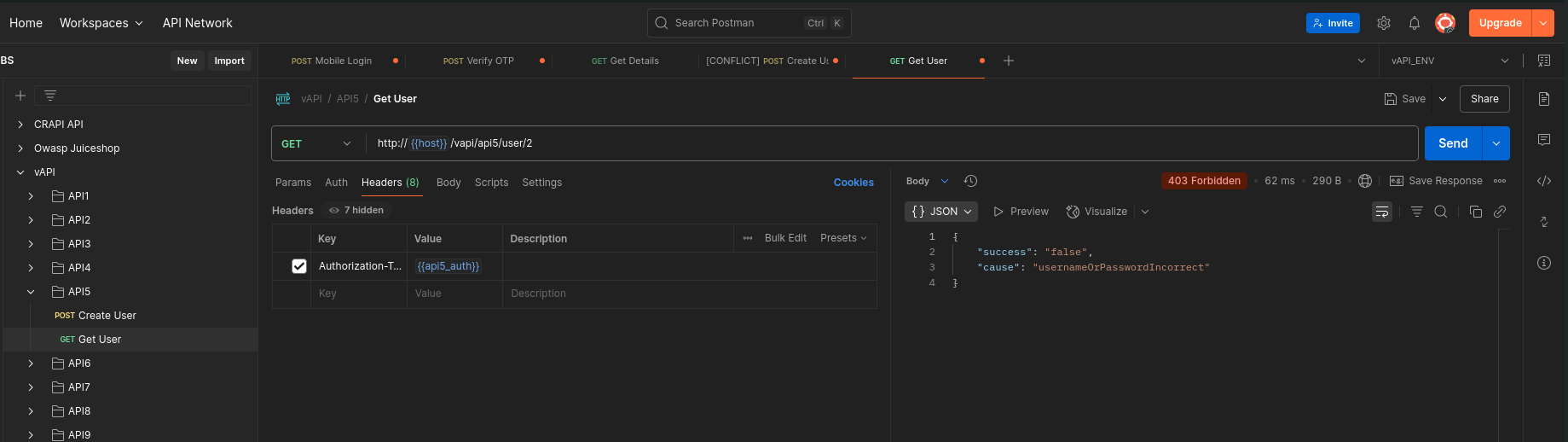Click the sidebar filter icon

50,96
